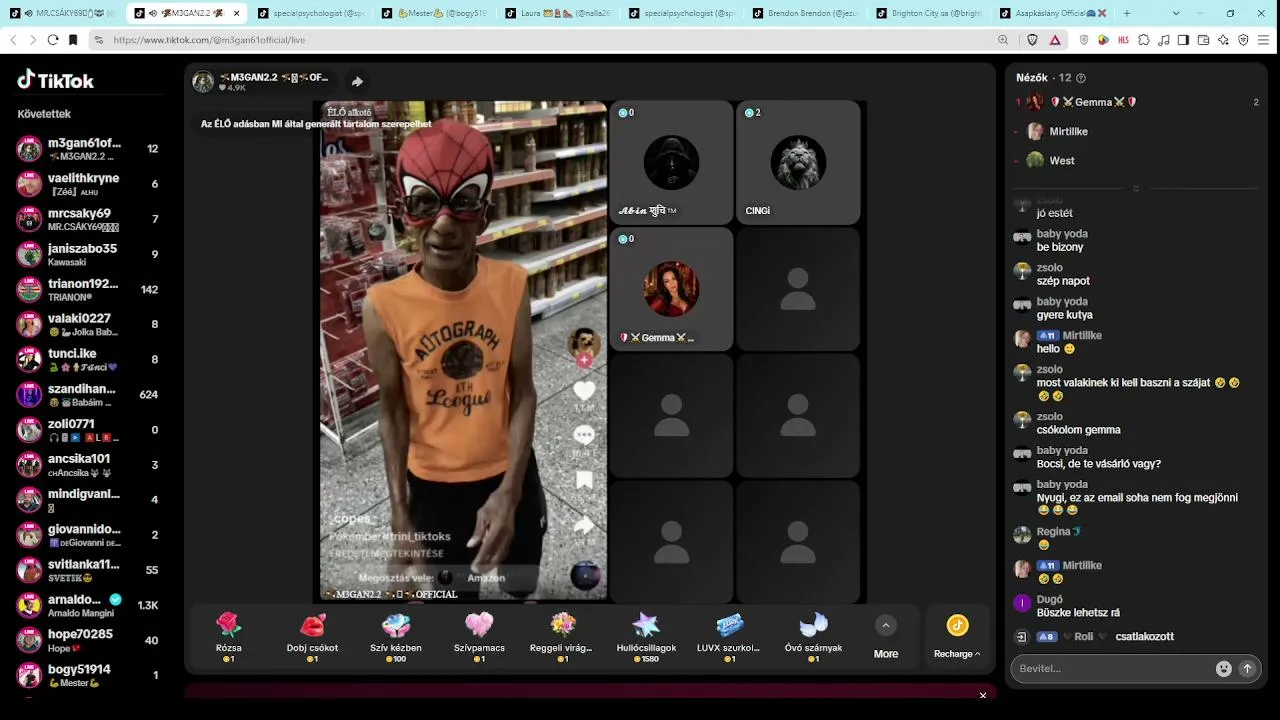Select the Gemma guest tile
The image size is (1280, 720).
point(671,289)
